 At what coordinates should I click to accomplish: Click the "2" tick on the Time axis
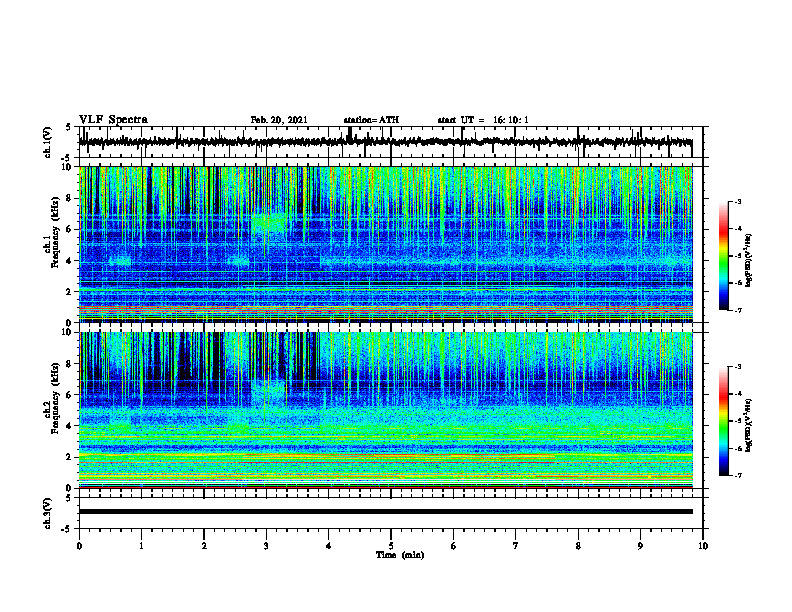click(x=204, y=546)
